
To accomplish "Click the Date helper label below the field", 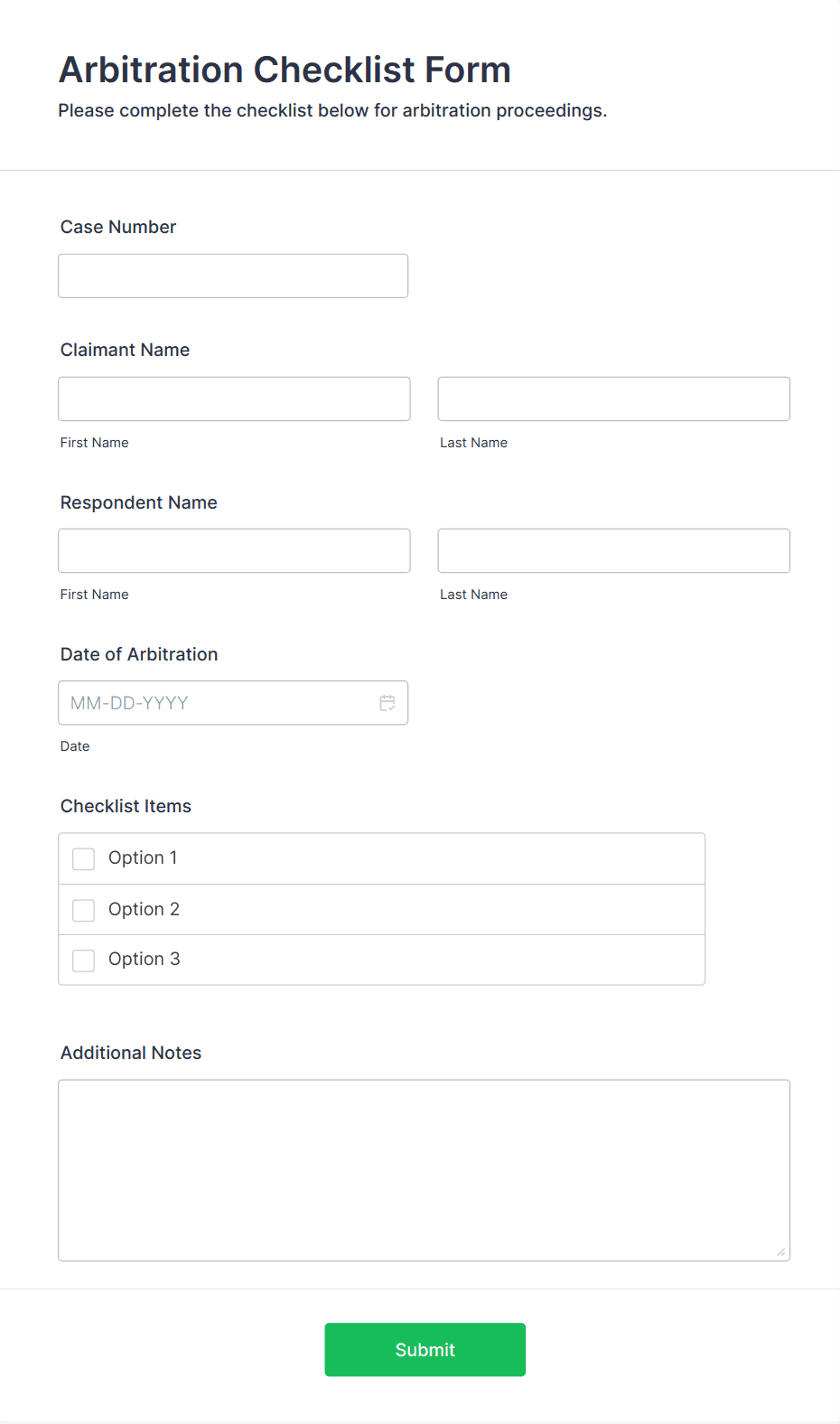I will pos(75,745).
